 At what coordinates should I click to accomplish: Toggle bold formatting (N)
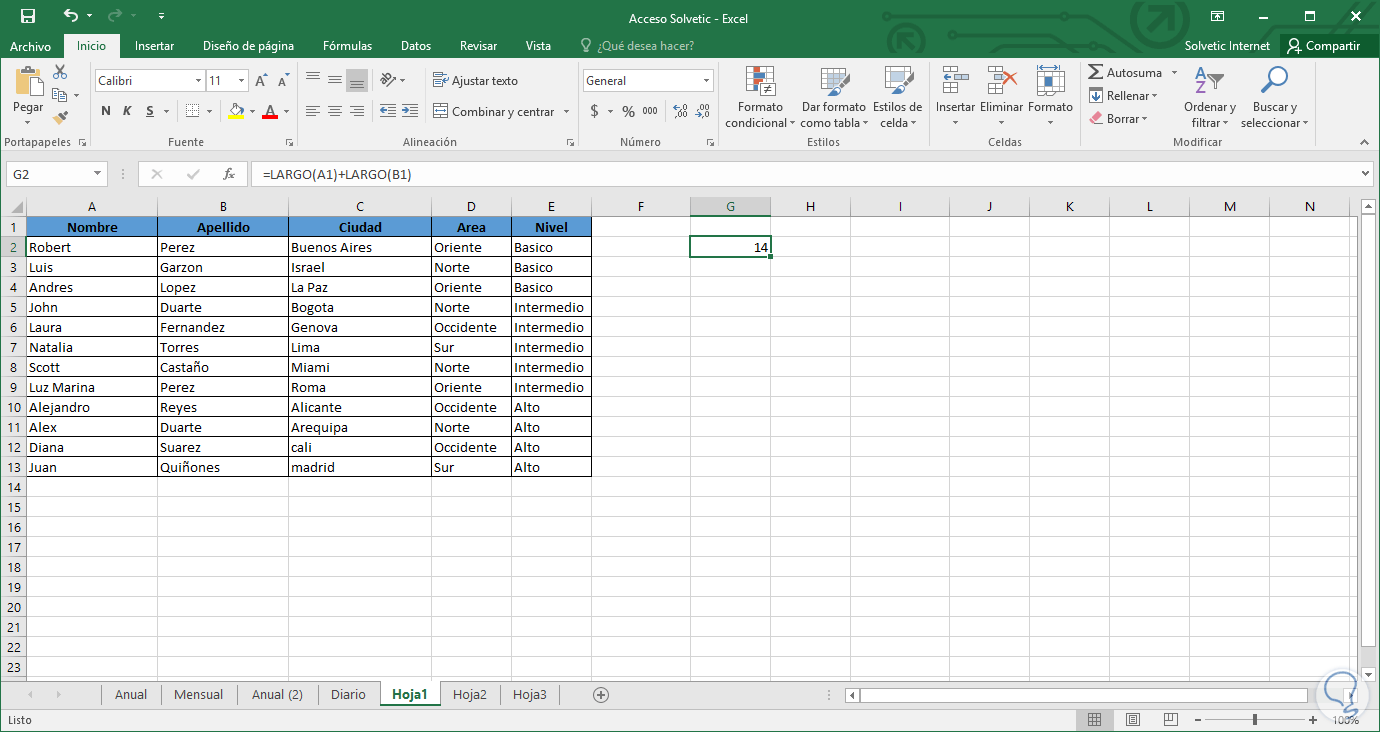point(106,111)
